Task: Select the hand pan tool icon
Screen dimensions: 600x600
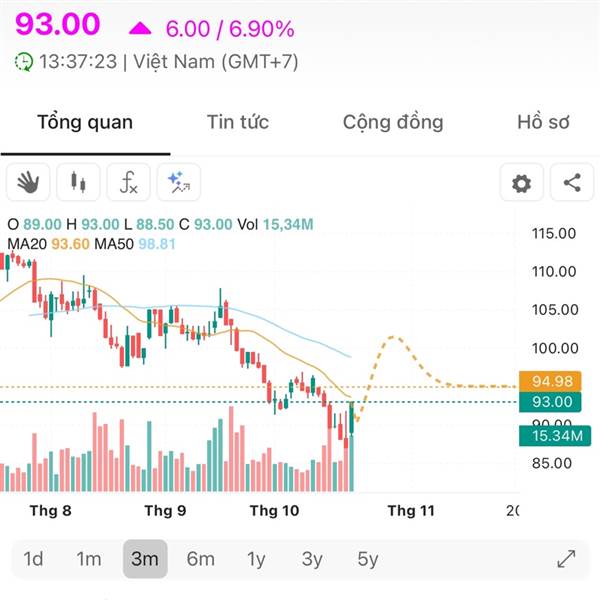Action: click(x=28, y=183)
